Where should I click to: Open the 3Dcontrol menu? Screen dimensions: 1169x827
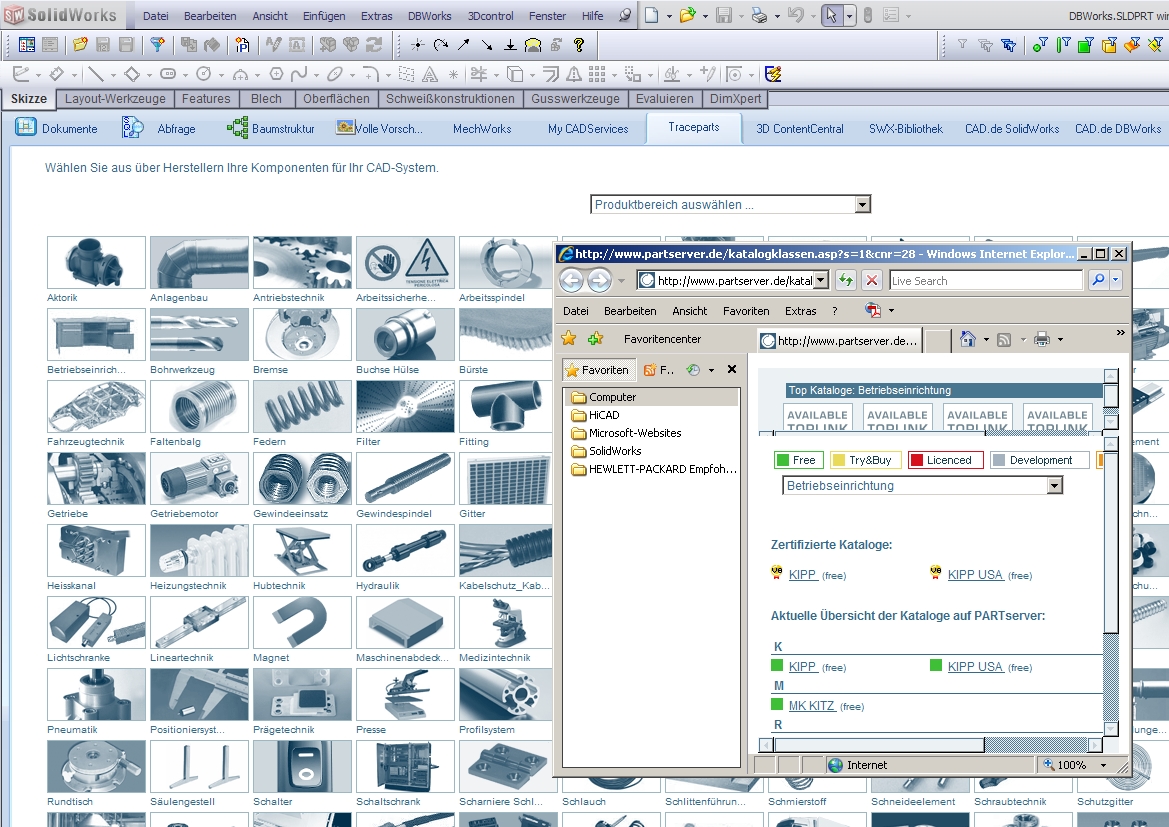point(491,16)
